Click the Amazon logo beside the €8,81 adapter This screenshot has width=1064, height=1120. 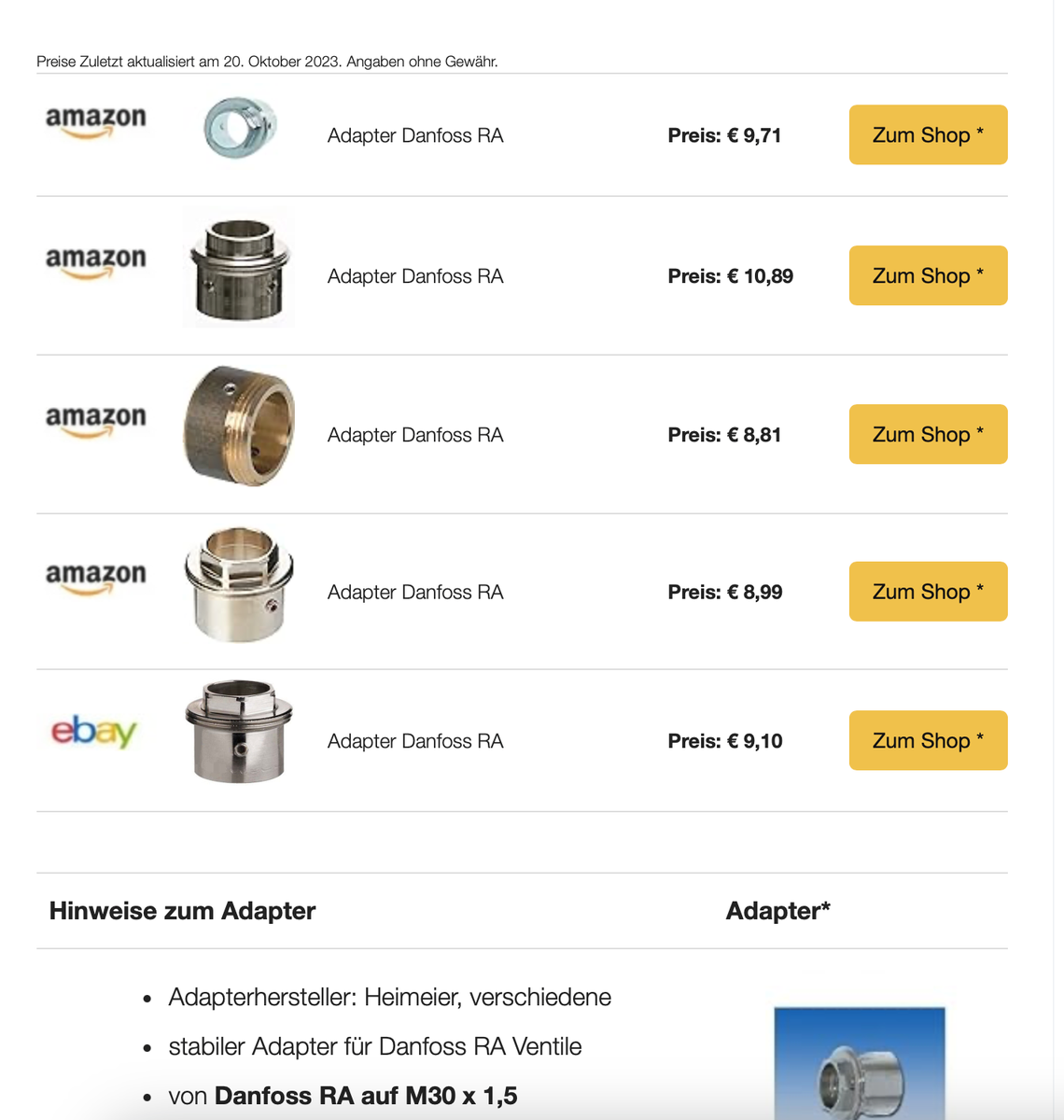click(x=96, y=420)
